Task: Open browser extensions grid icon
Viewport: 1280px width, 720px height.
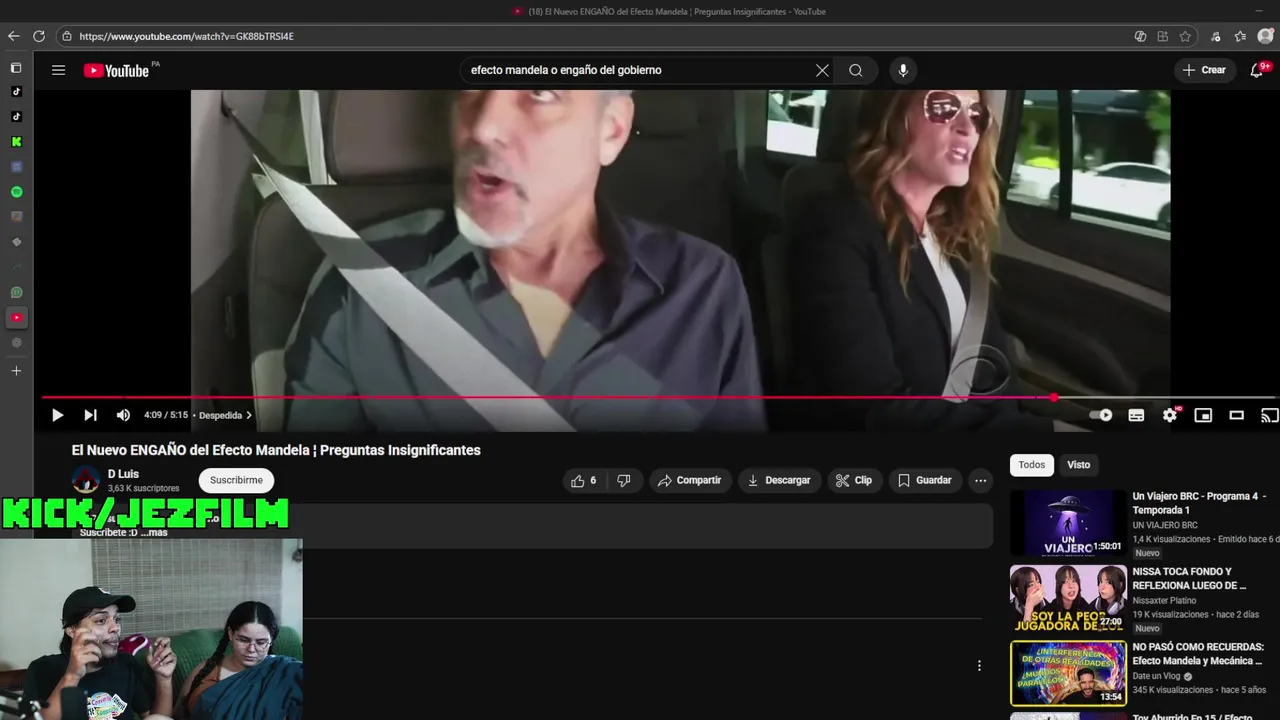Action: pyautogui.click(x=1162, y=36)
